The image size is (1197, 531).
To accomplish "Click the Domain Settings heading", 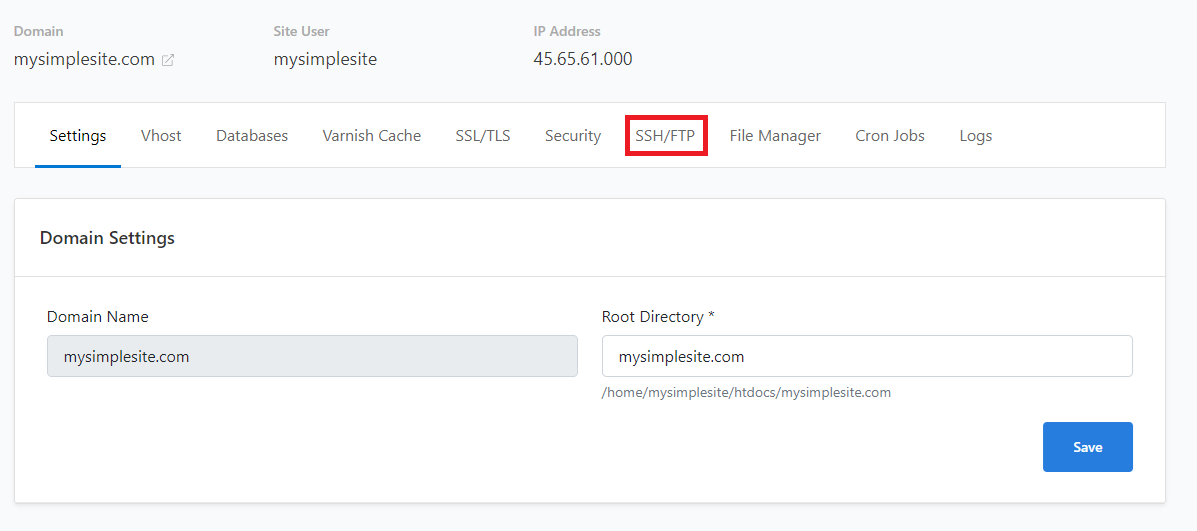I will 107,238.
